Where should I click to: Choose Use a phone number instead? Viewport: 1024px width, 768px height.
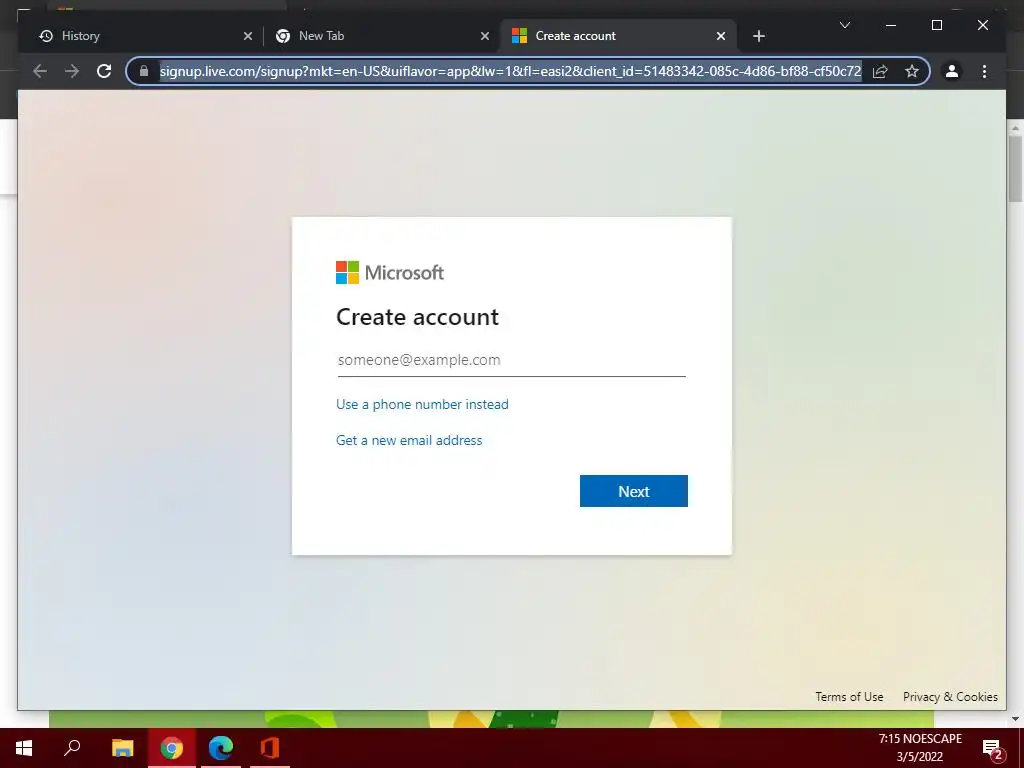(422, 404)
